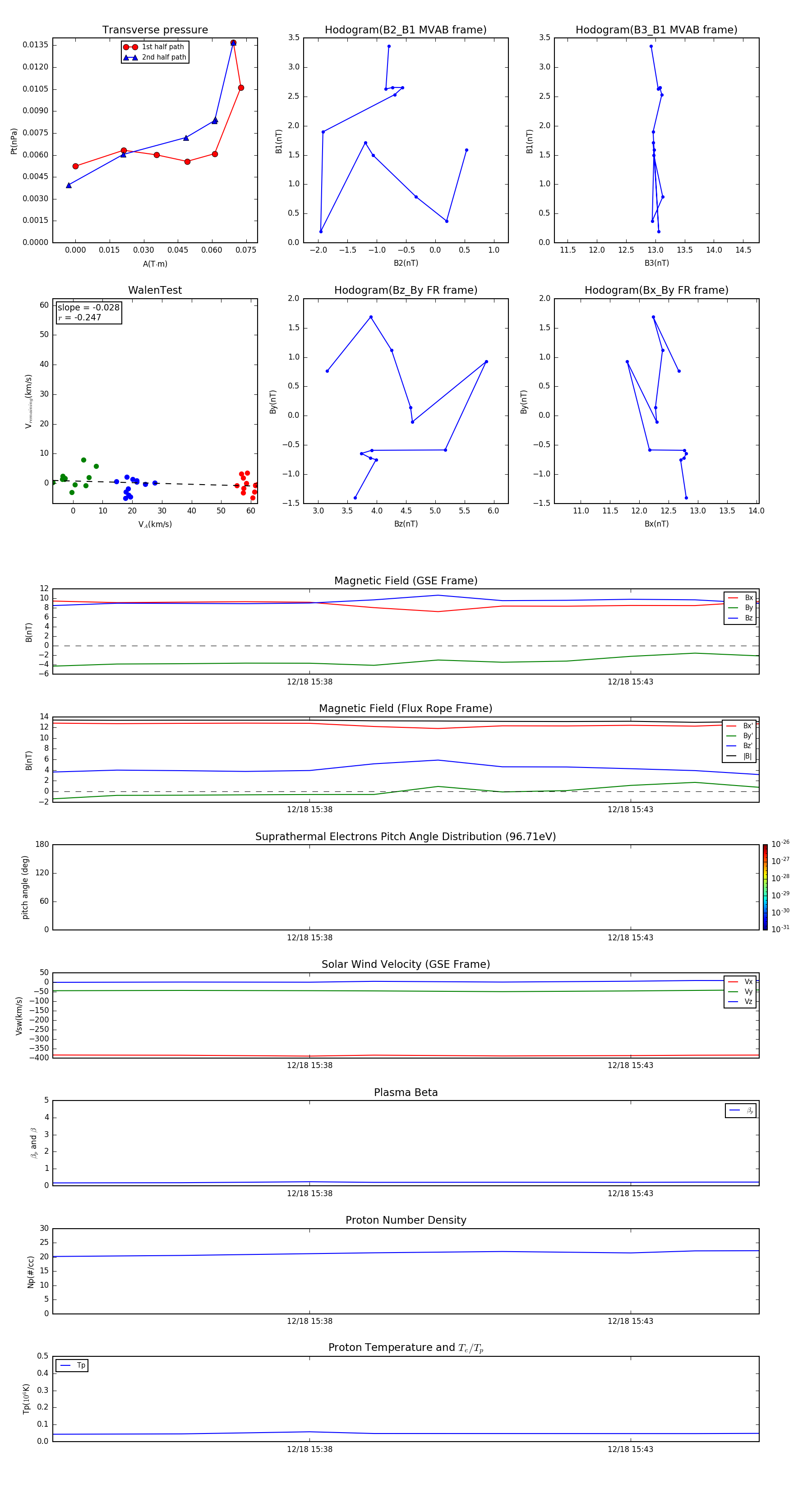Image resolution: width=812 pixels, height=1489 pixels.
Task: Click the βp legend in Plasma Beta plot
Action: pos(741,1110)
